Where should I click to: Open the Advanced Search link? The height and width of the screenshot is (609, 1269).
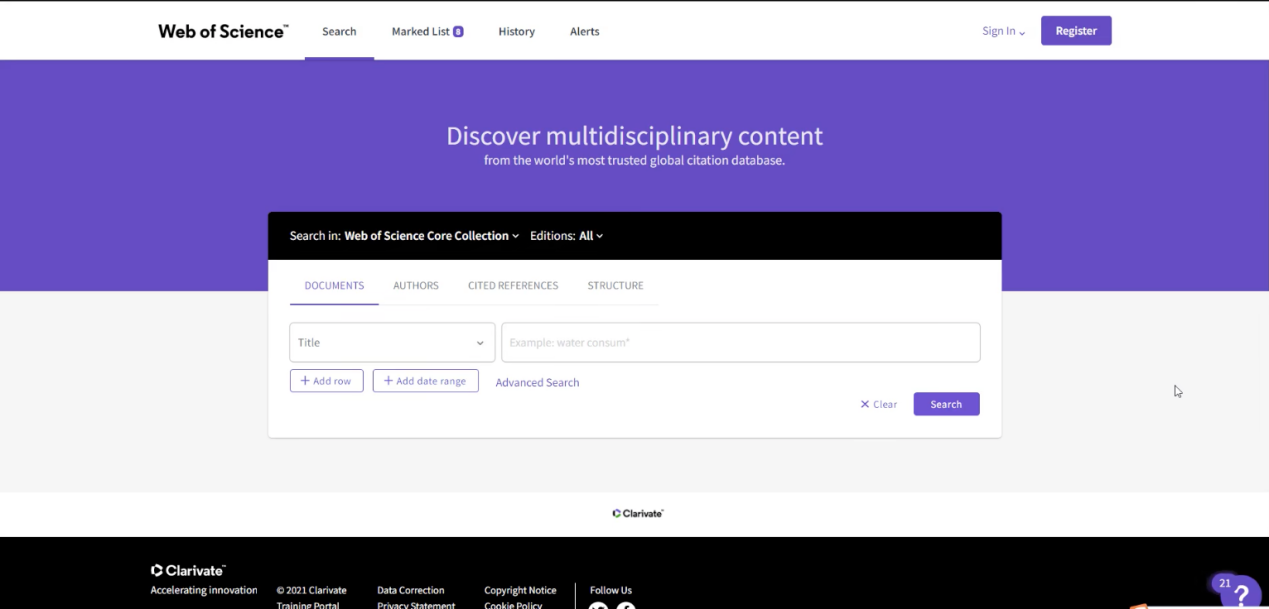[x=537, y=382]
